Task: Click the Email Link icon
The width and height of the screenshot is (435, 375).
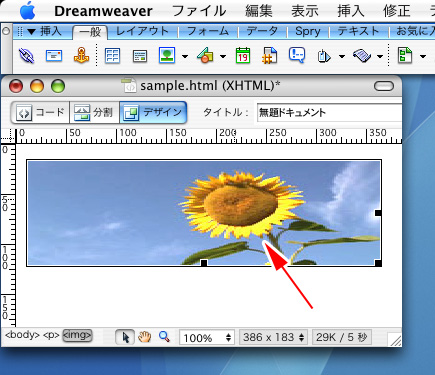Action: point(54,55)
